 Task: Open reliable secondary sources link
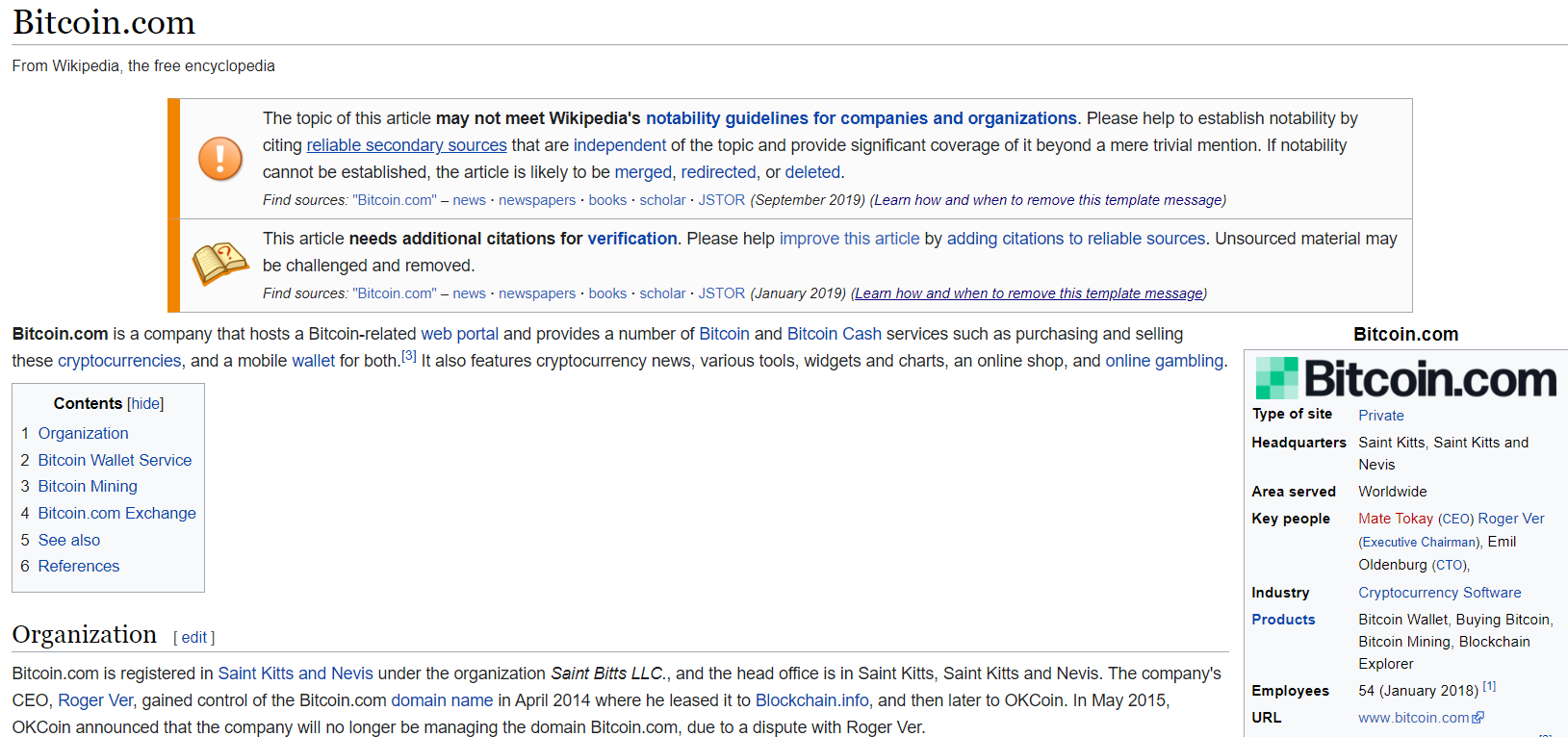click(x=406, y=145)
